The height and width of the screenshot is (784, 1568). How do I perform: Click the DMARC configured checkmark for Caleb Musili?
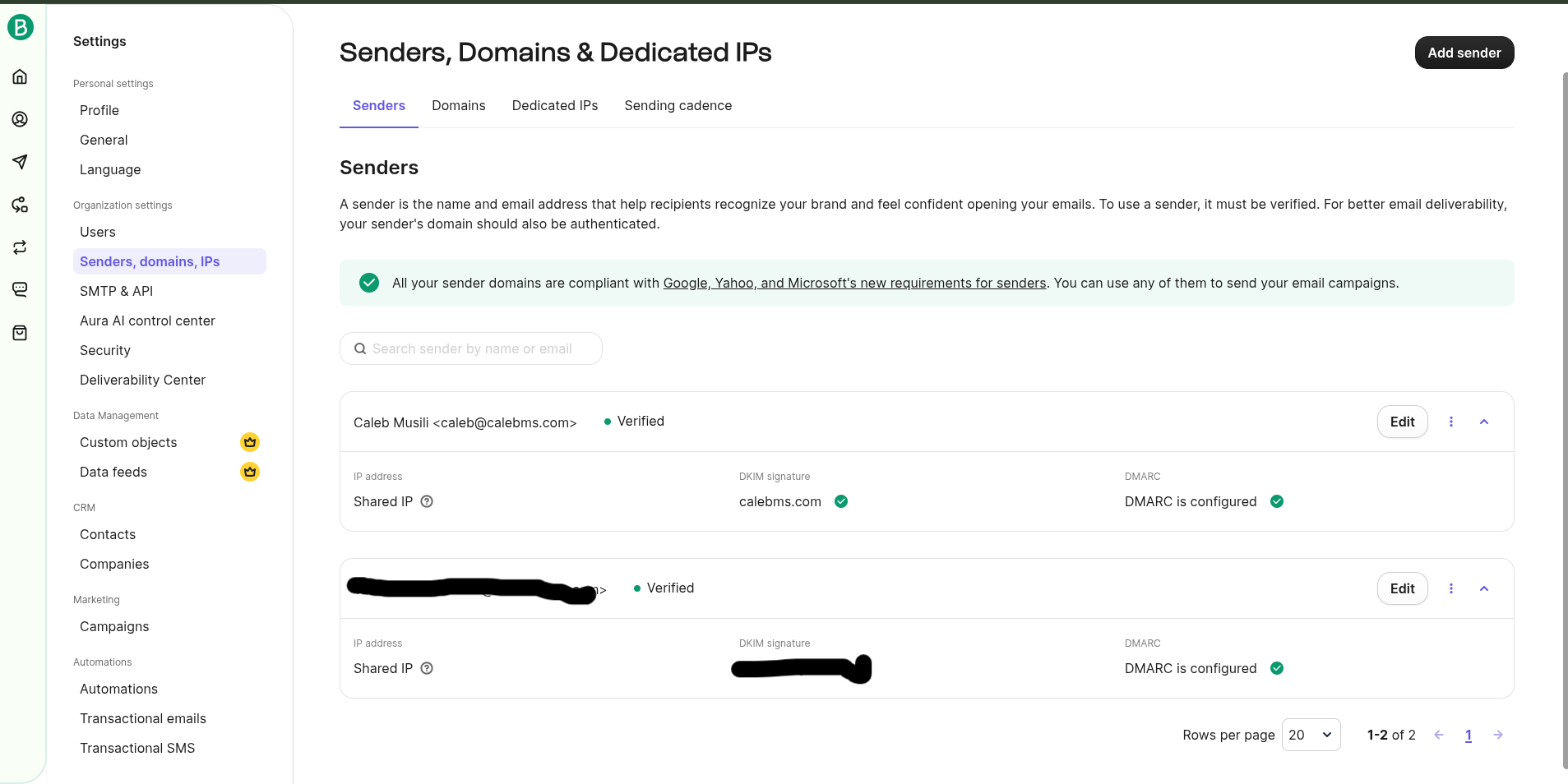tap(1277, 501)
